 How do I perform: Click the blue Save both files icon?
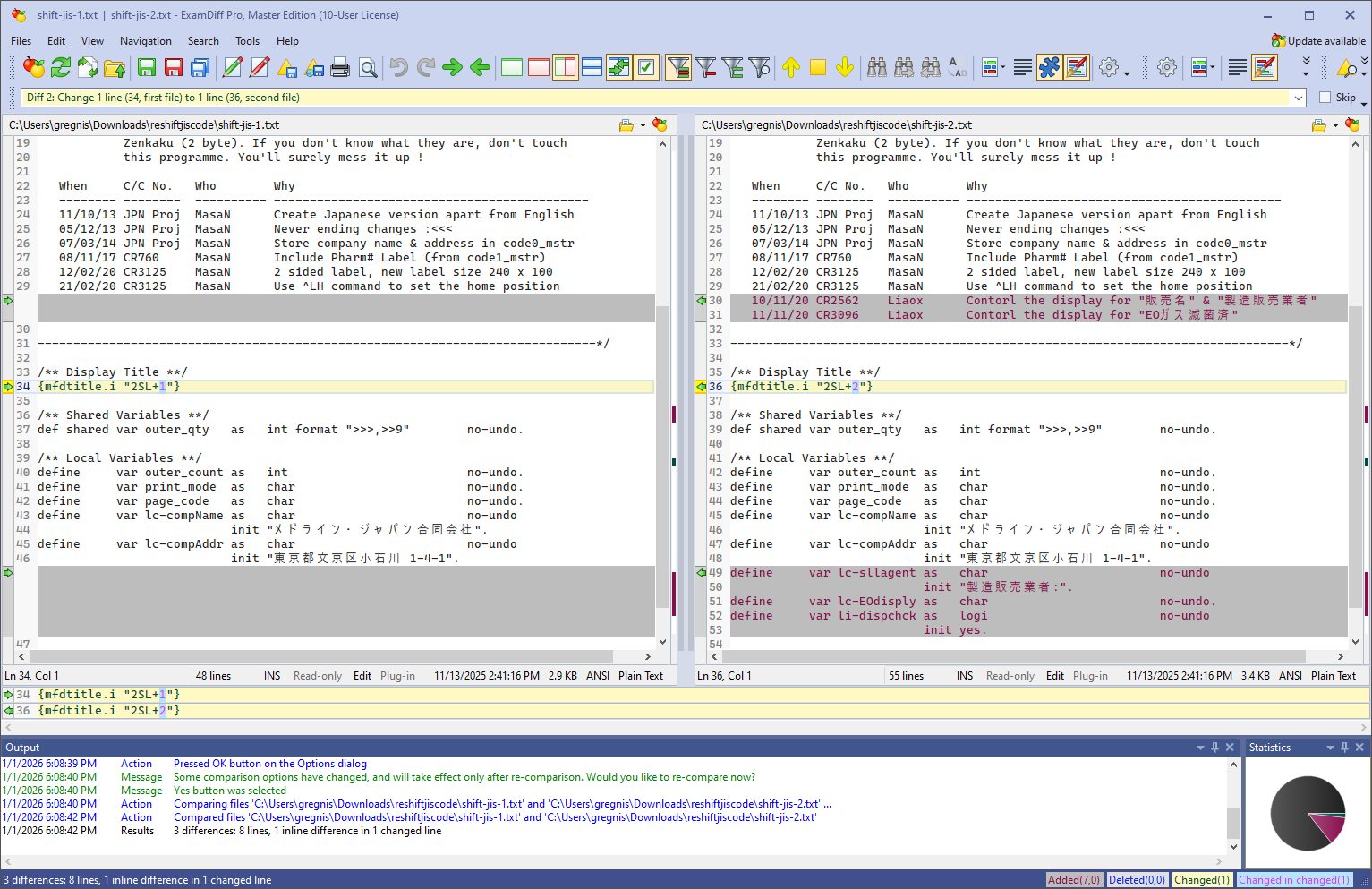200,67
